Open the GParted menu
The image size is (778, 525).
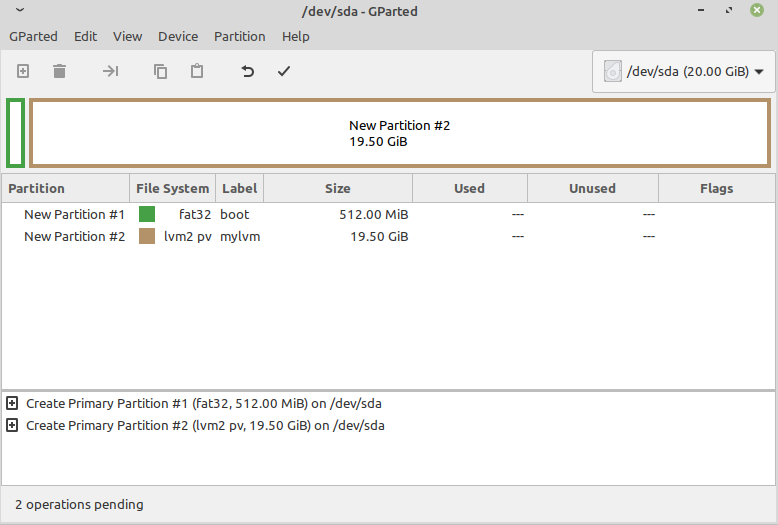coord(33,36)
